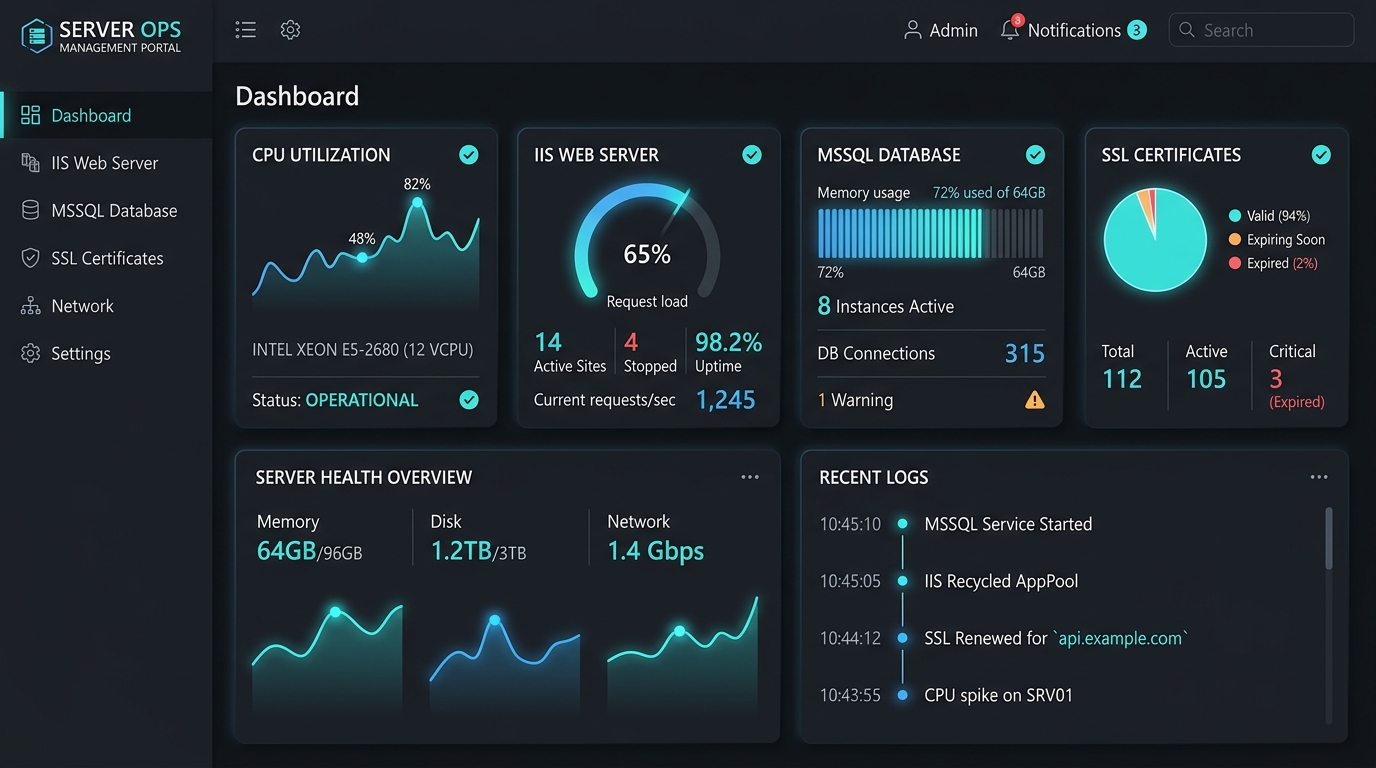Click the Recent Logs vertical scrollbar

pos(1329,538)
